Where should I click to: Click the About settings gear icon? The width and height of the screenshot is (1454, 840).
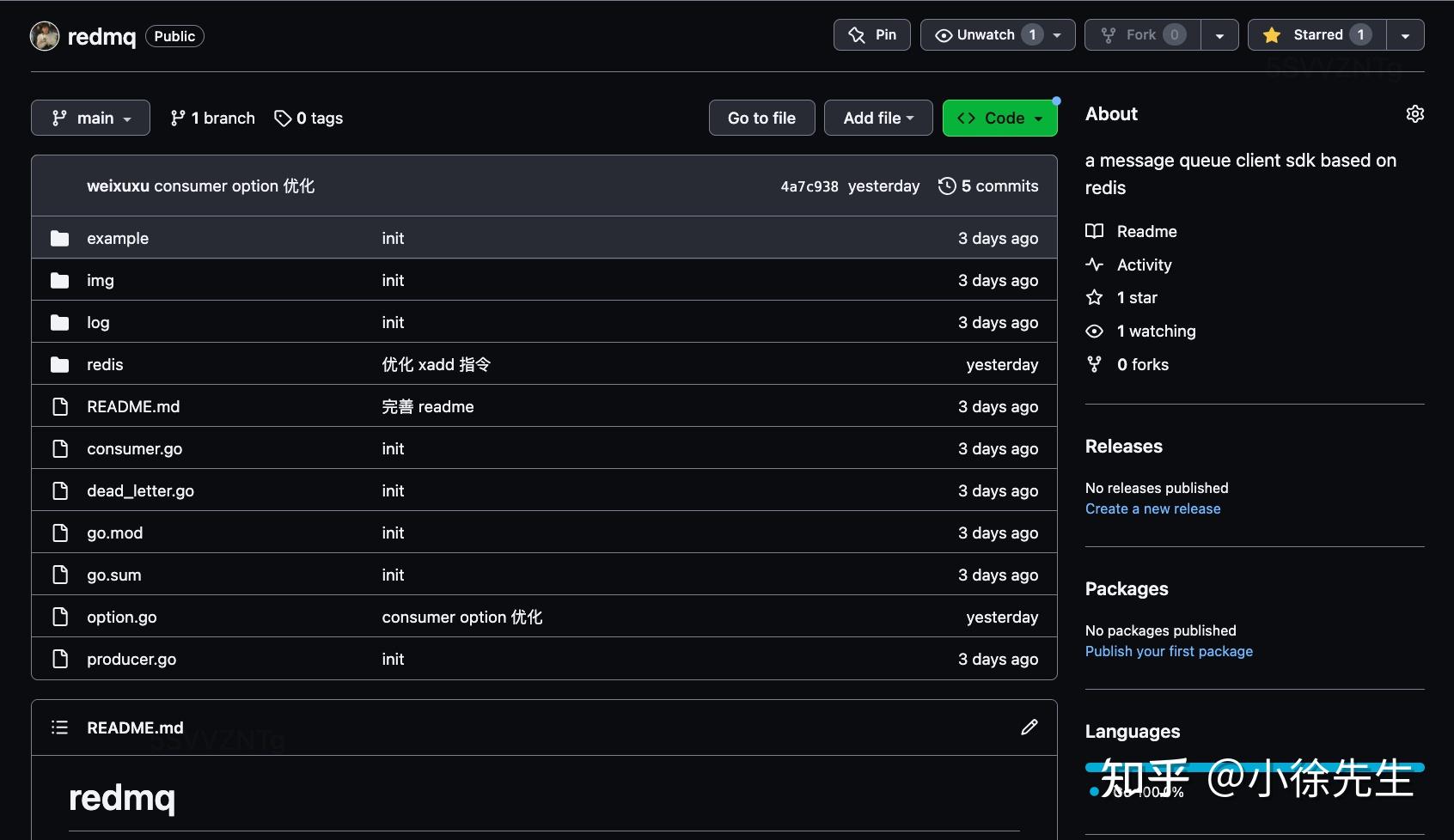tap(1414, 114)
